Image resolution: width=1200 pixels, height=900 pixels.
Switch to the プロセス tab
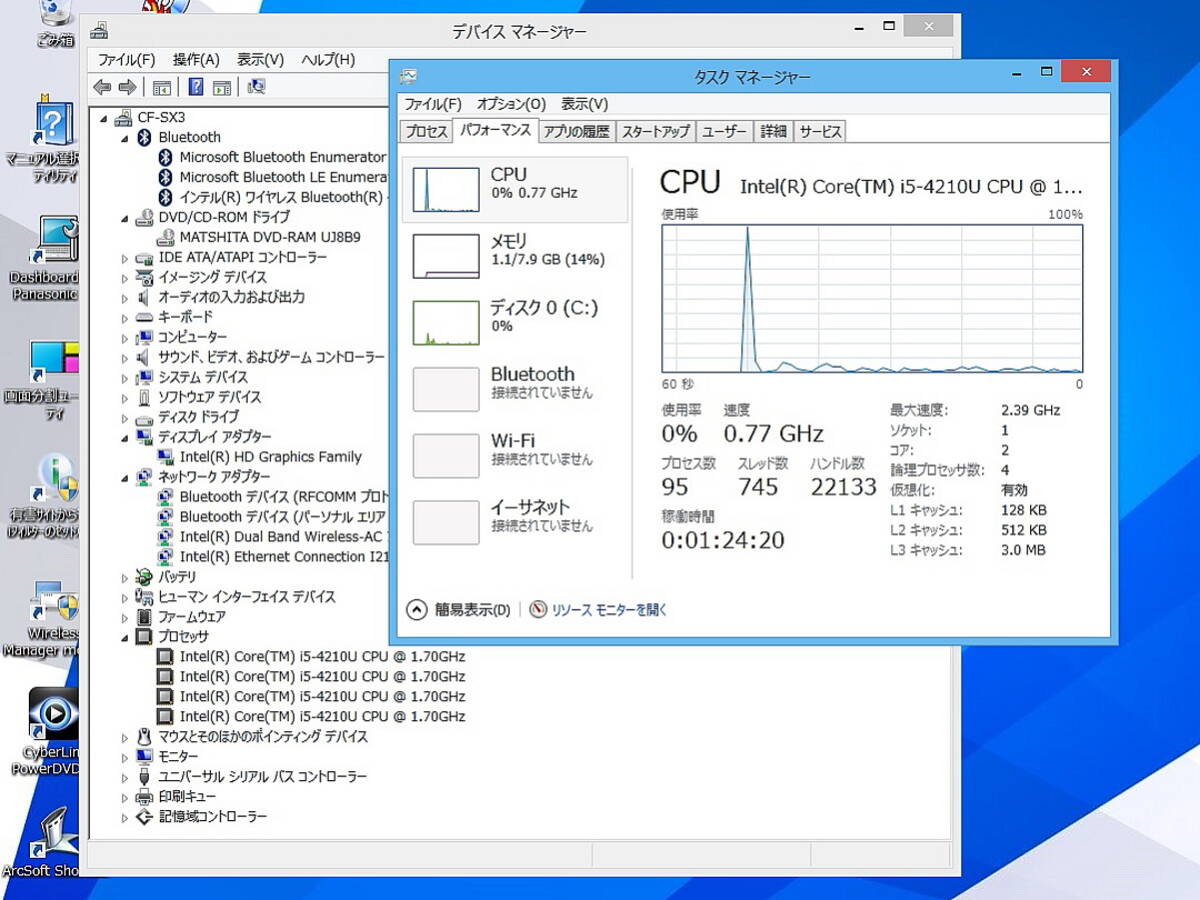426,131
